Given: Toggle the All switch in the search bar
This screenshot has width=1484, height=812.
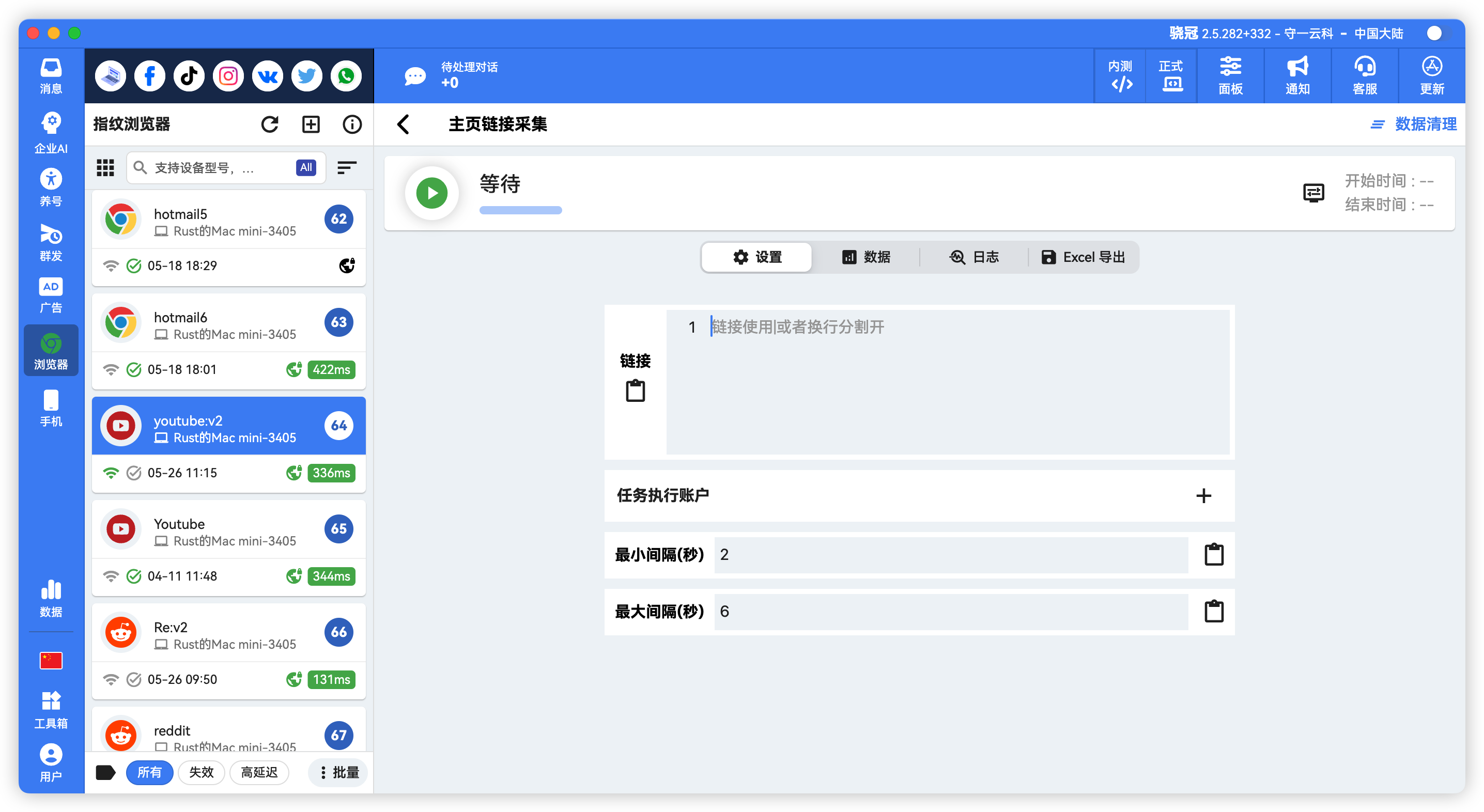Looking at the screenshot, I should [x=306, y=167].
